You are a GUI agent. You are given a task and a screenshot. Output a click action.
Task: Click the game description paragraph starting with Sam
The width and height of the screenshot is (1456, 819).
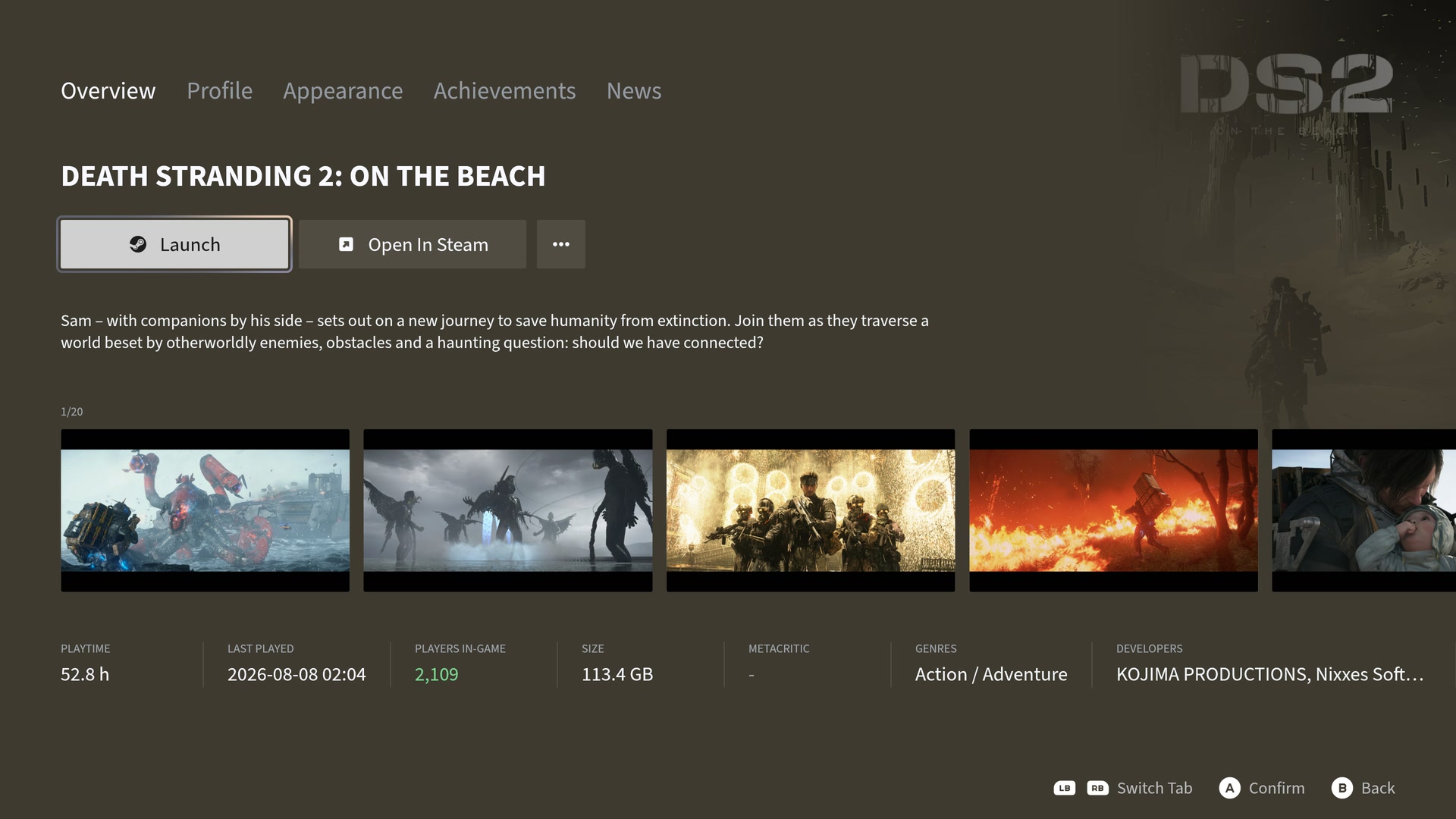[x=494, y=331]
